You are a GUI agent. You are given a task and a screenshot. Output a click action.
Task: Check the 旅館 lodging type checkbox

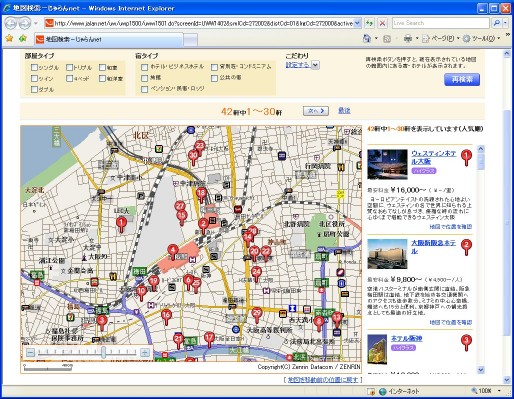coord(144,78)
